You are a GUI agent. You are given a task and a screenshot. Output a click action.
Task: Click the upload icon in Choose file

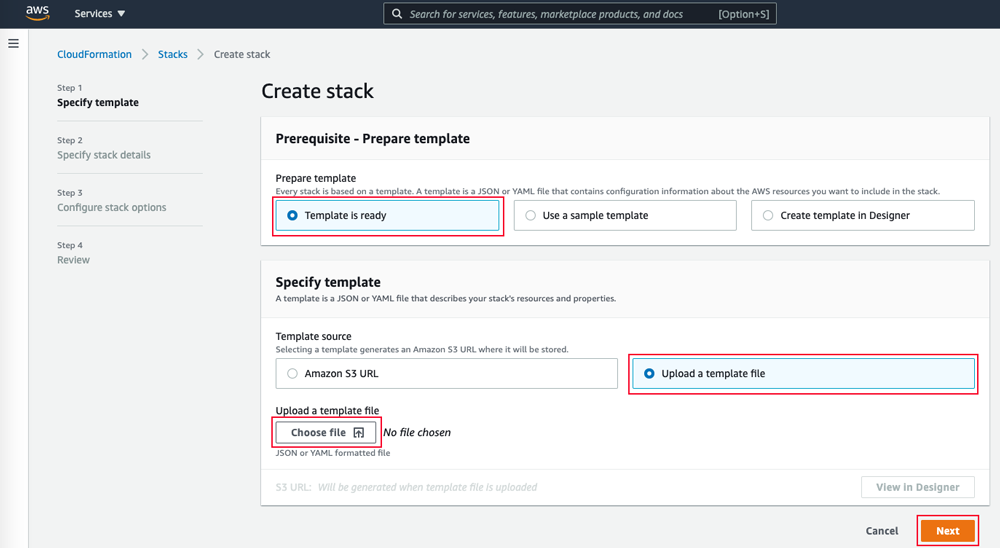359,433
